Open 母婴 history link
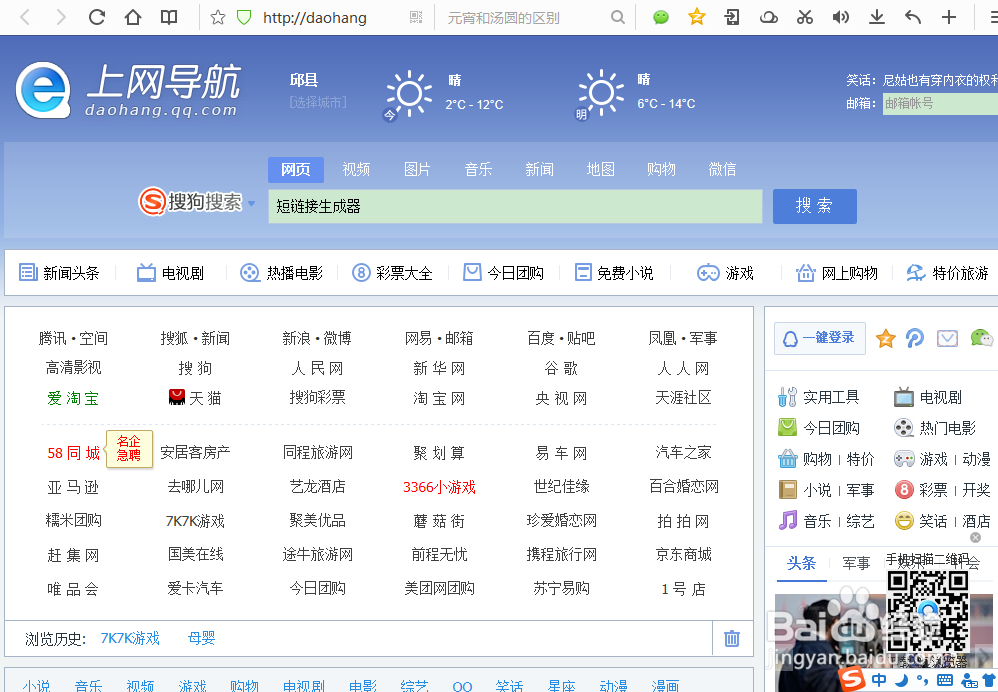This screenshot has height=692, width=998. click(x=202, y=638)
